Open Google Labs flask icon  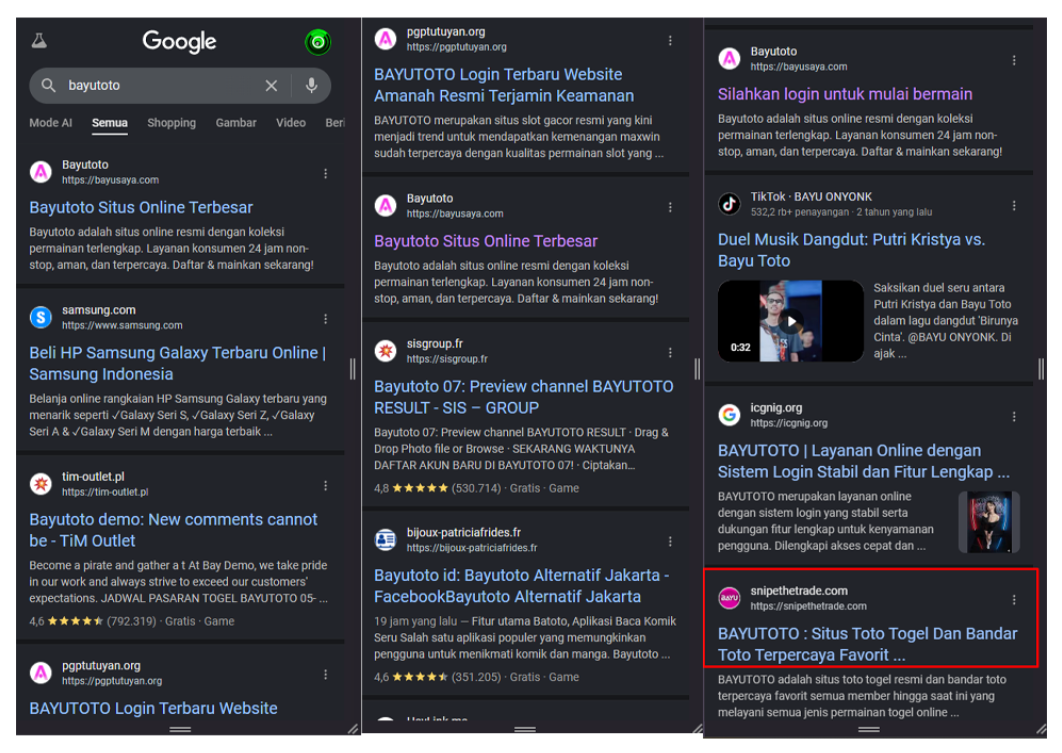click(39, 41)
